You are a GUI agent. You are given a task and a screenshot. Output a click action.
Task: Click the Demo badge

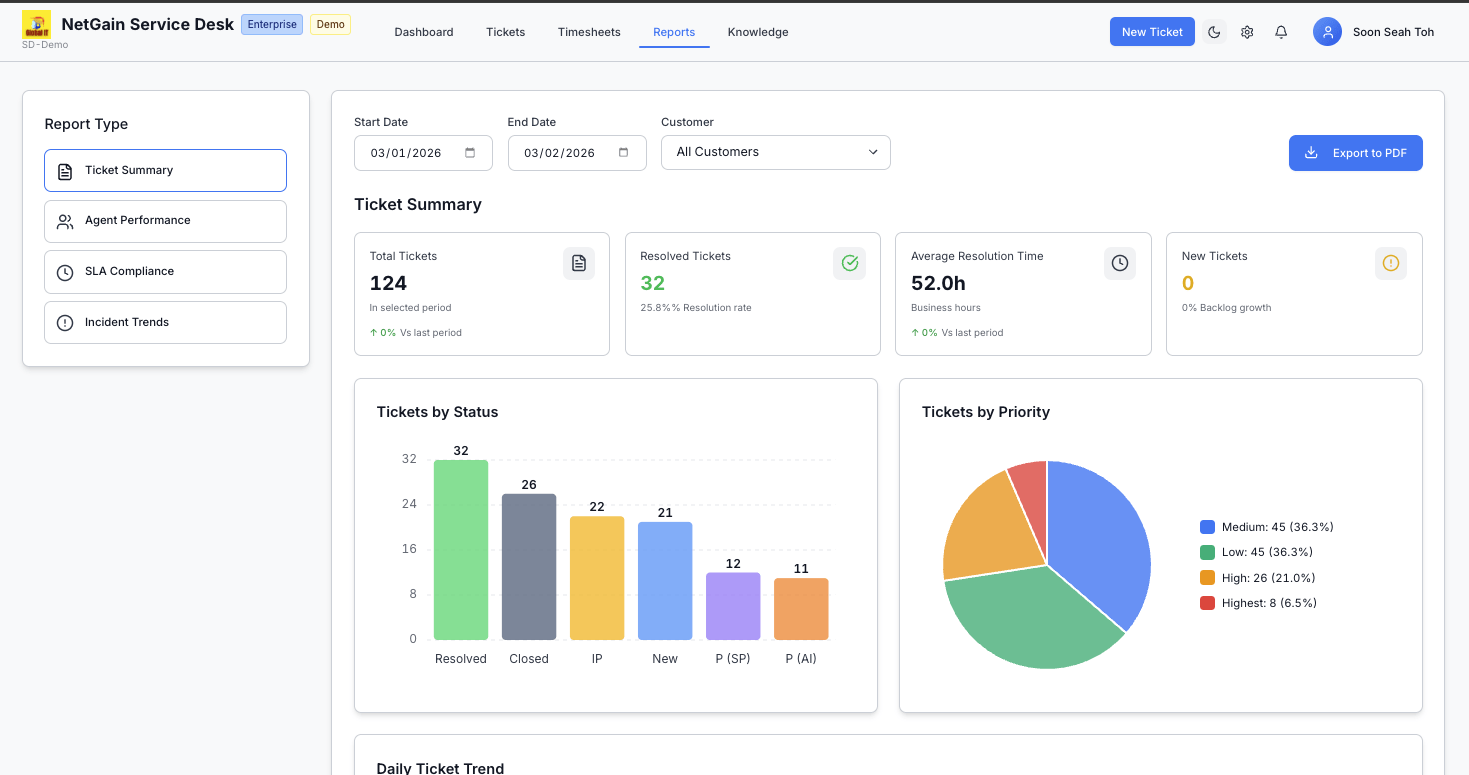tap(330, 24)
